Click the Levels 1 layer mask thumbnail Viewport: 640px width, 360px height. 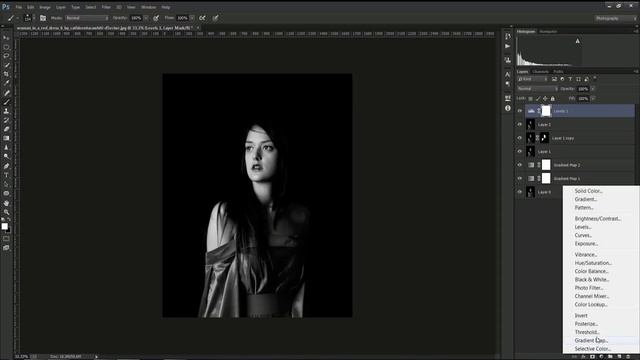[546, 111]
